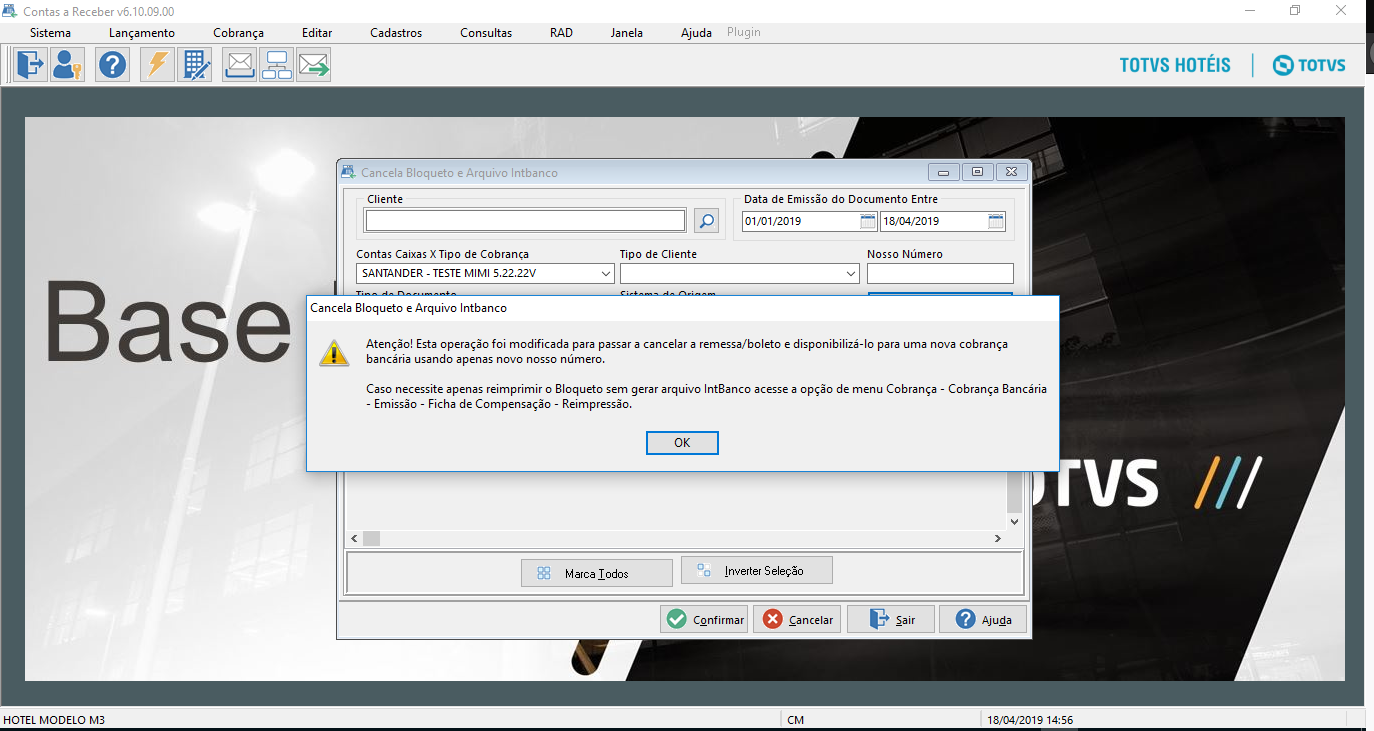Click the Marca Todos button
The height and width of the screenshot is (731, 1374).
(597, 573)
